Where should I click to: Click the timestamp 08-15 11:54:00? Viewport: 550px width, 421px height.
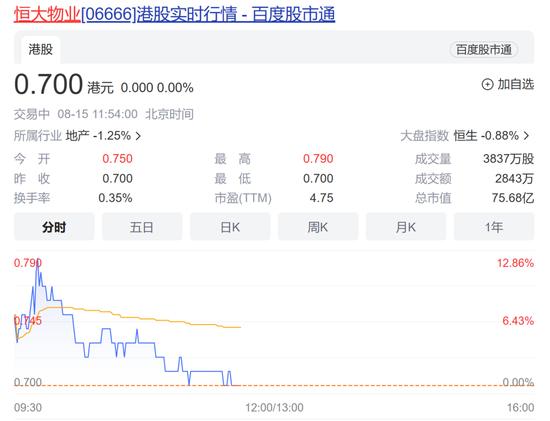coord(98,114)
